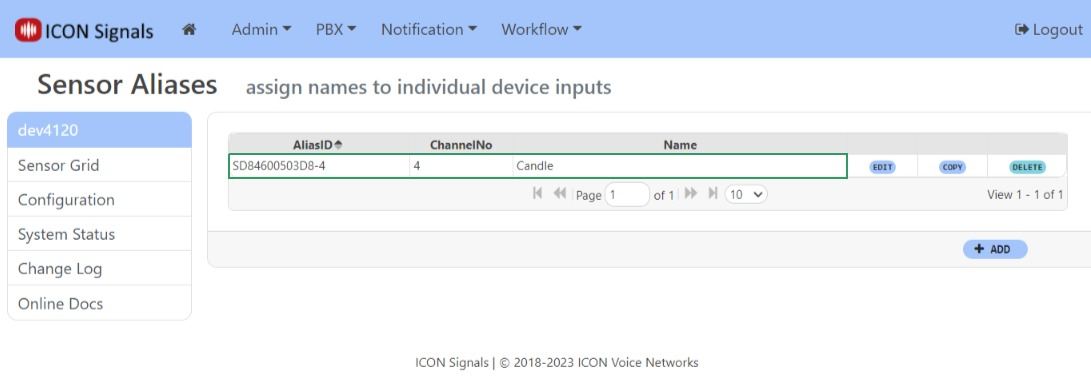Jump to the last page icon

click(712, 194)
